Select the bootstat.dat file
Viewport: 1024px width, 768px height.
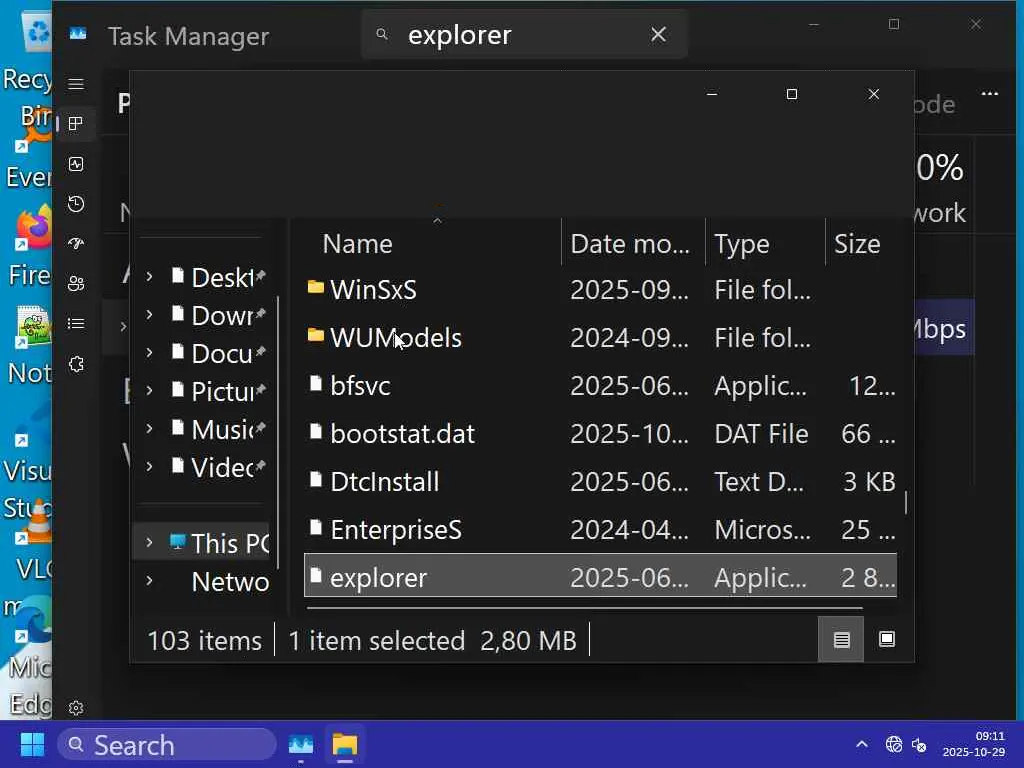[402, 434]
